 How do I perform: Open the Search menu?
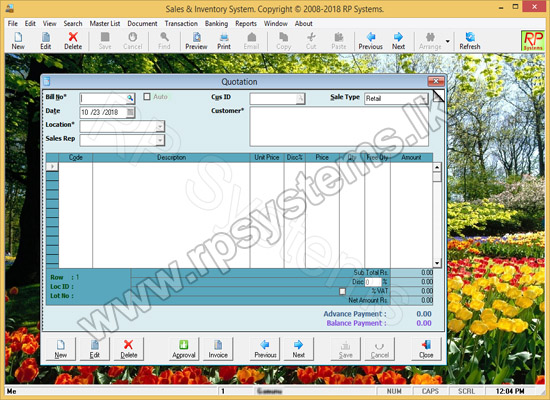point(73,24)
